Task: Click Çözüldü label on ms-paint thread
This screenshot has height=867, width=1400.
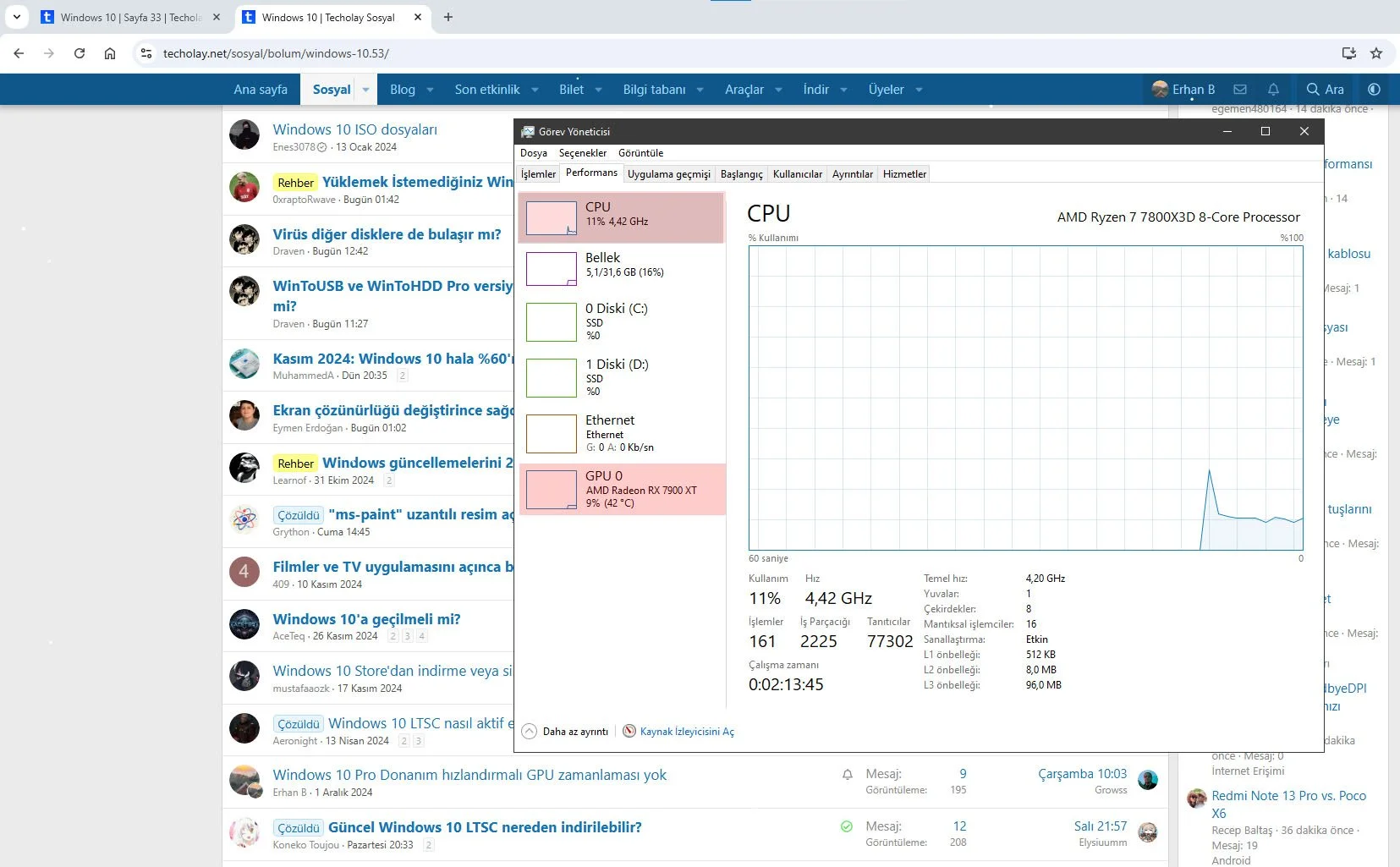Action: point(299,515)
